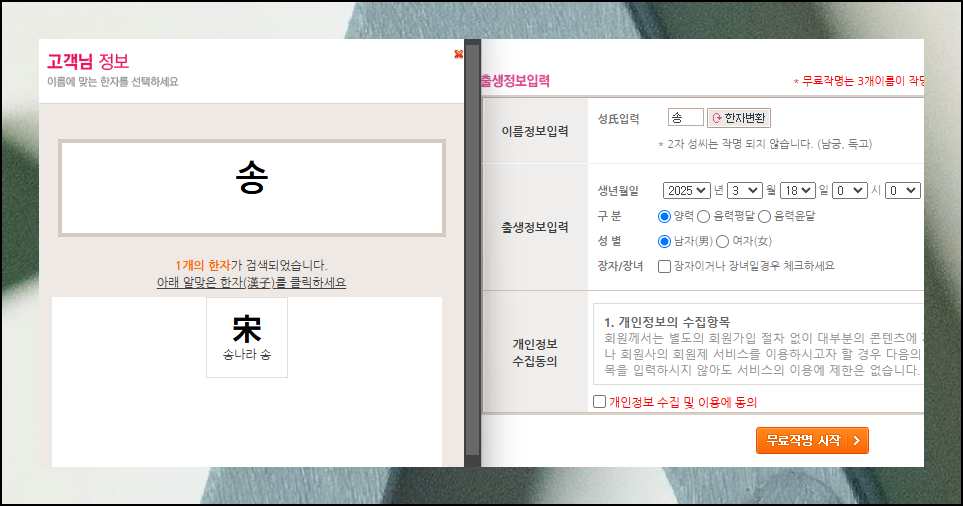
Task: Select the 여자(女) radio button
Action: point(722,241)
